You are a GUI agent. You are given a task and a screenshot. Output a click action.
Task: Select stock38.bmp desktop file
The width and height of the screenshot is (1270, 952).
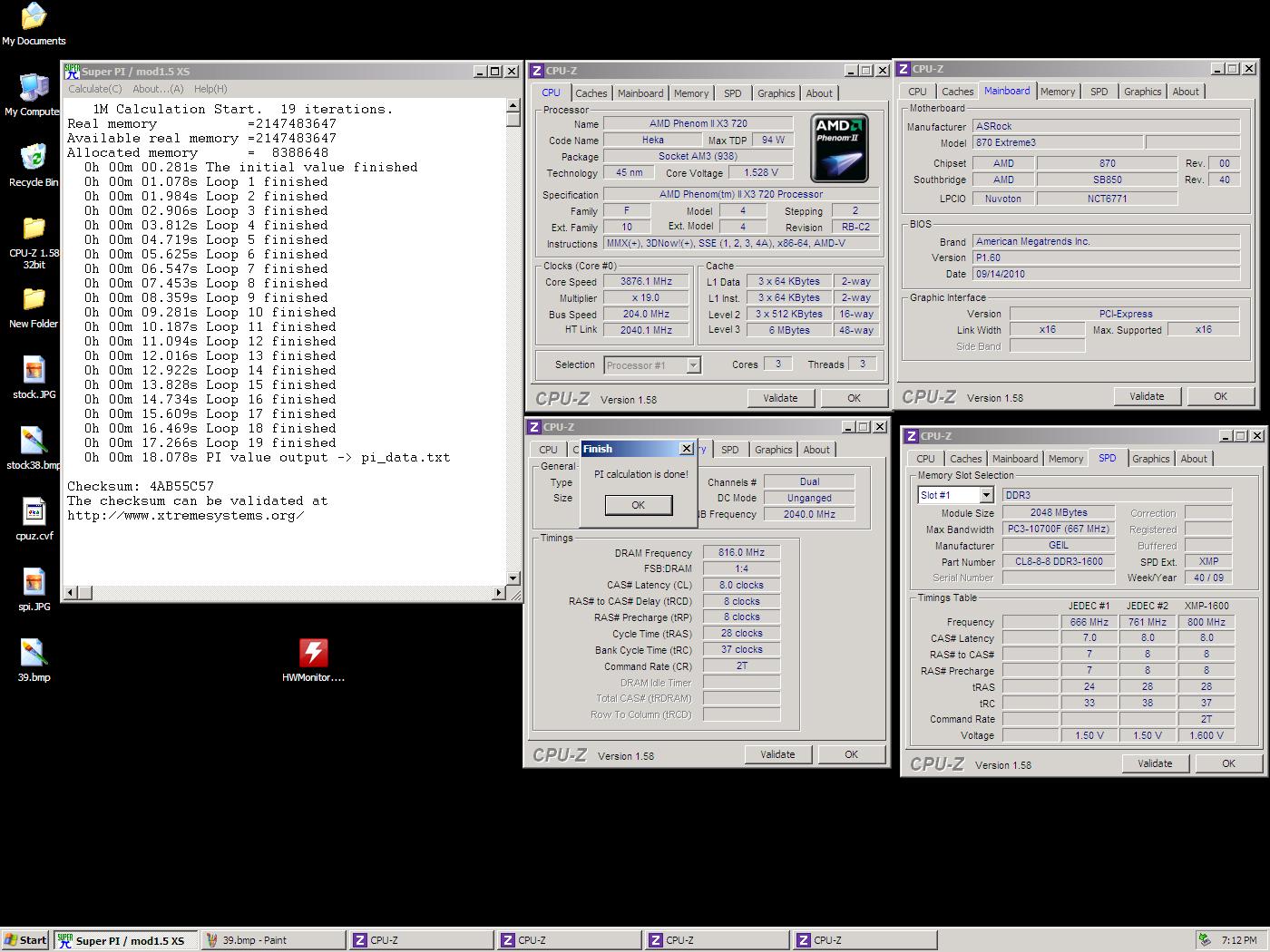coord(34,449)
